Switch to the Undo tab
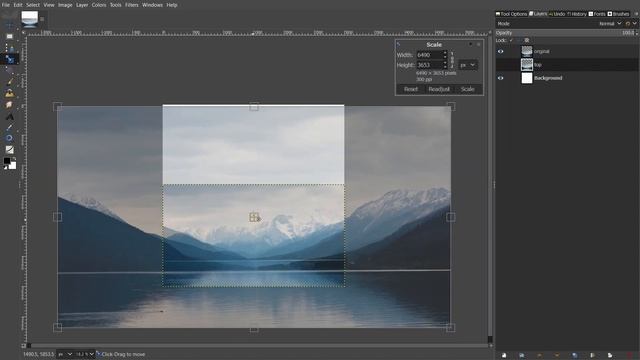Screen dimensions: 640x360 tap(557, 14)
